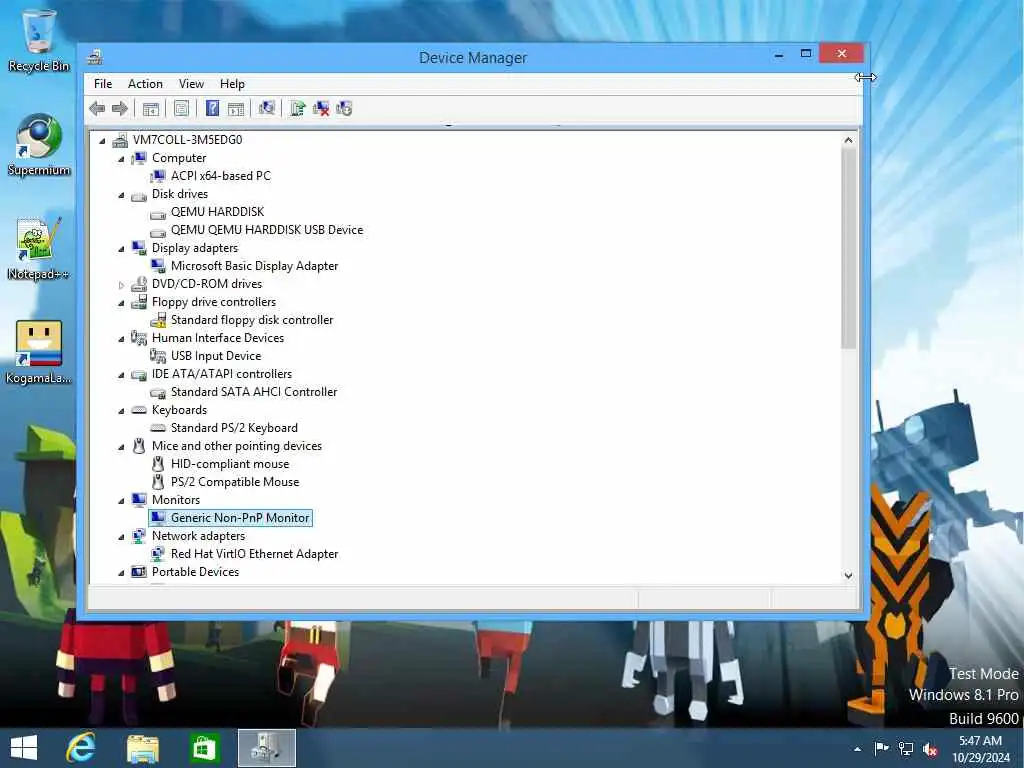Collapse the Disk drives category
This screenshot has width=1024, height=768.
coord(121,195)
